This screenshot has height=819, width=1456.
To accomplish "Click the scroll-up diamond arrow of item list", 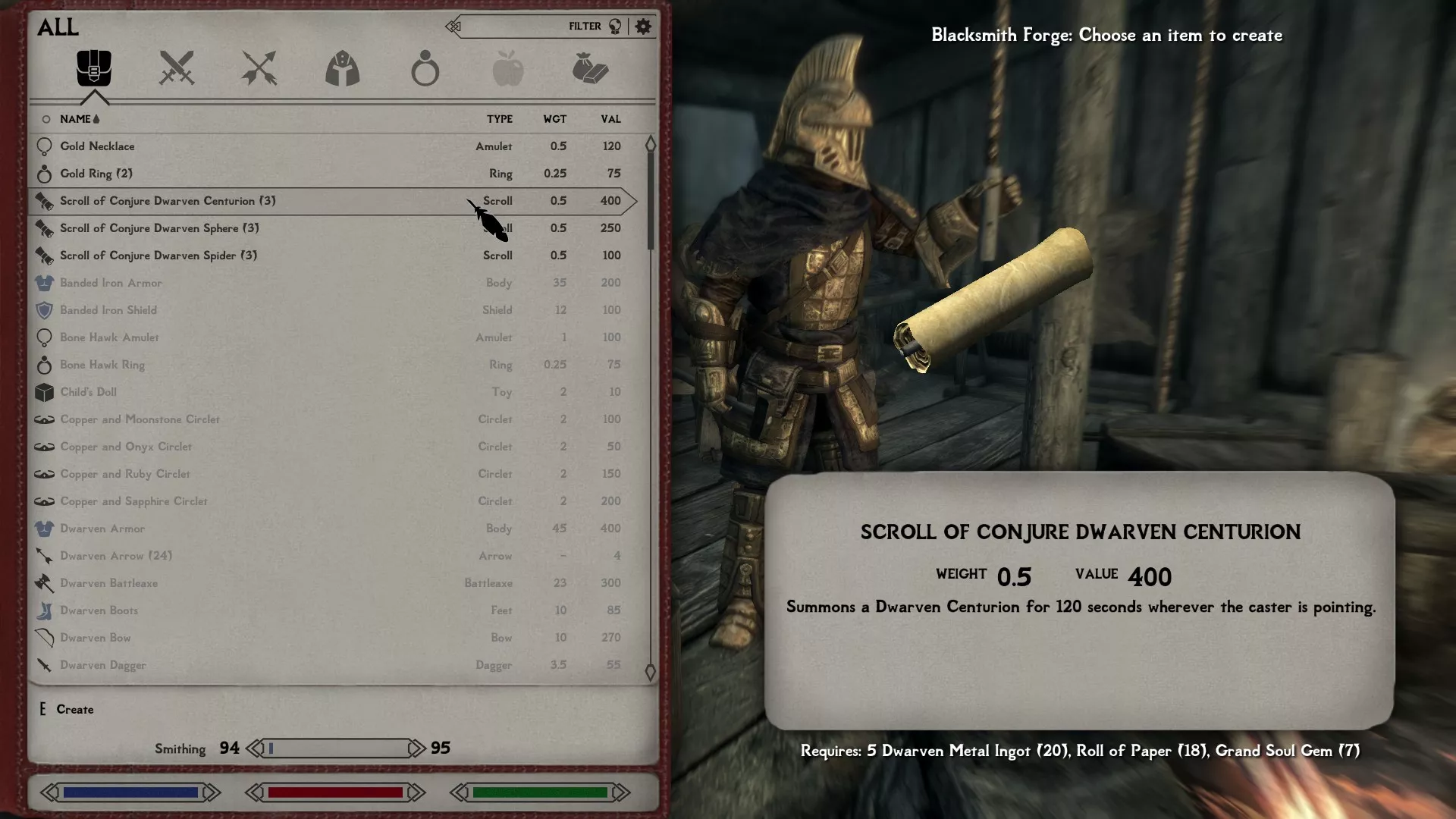I will [x=650, y=143].
